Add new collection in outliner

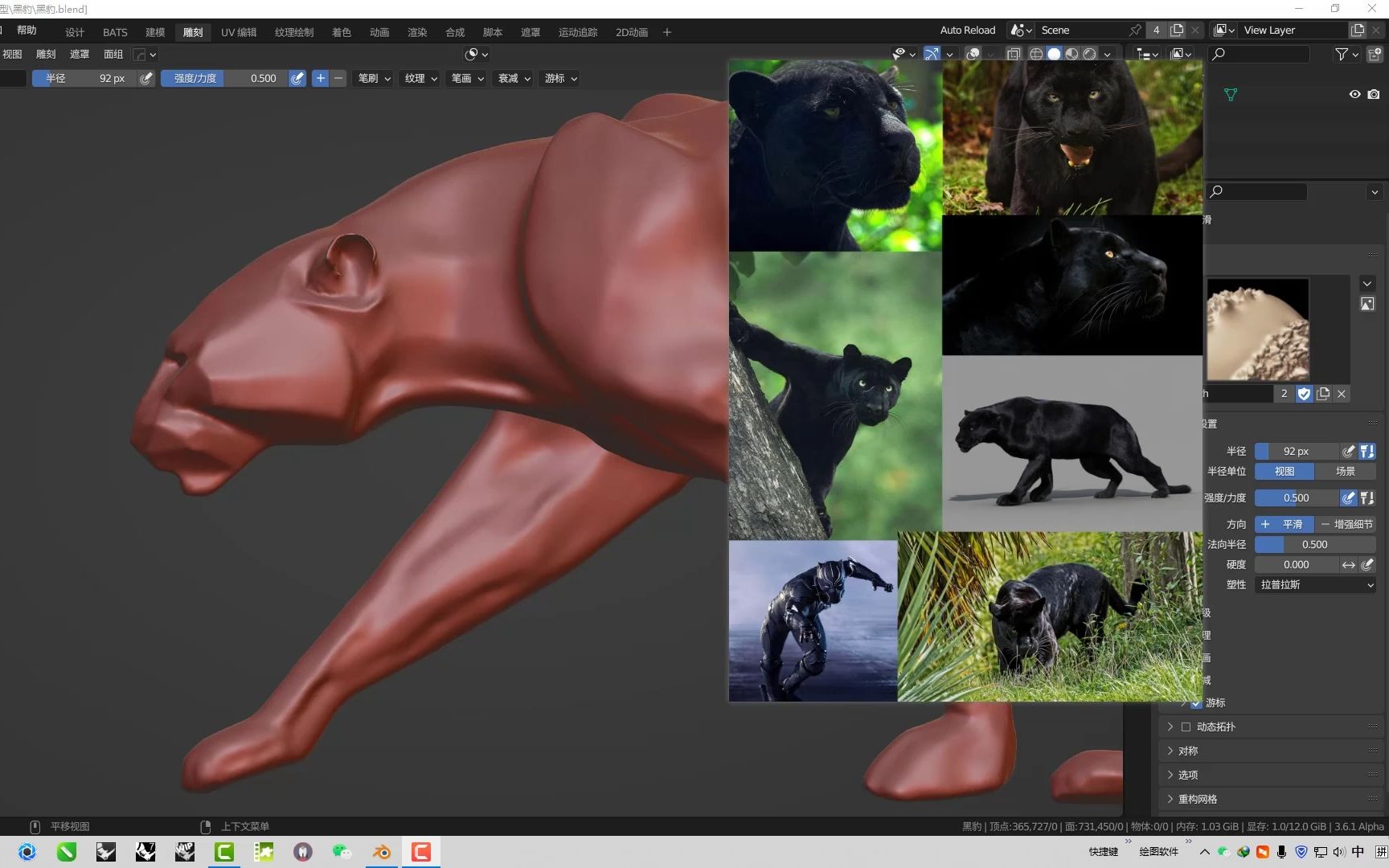click(1374, 54)
